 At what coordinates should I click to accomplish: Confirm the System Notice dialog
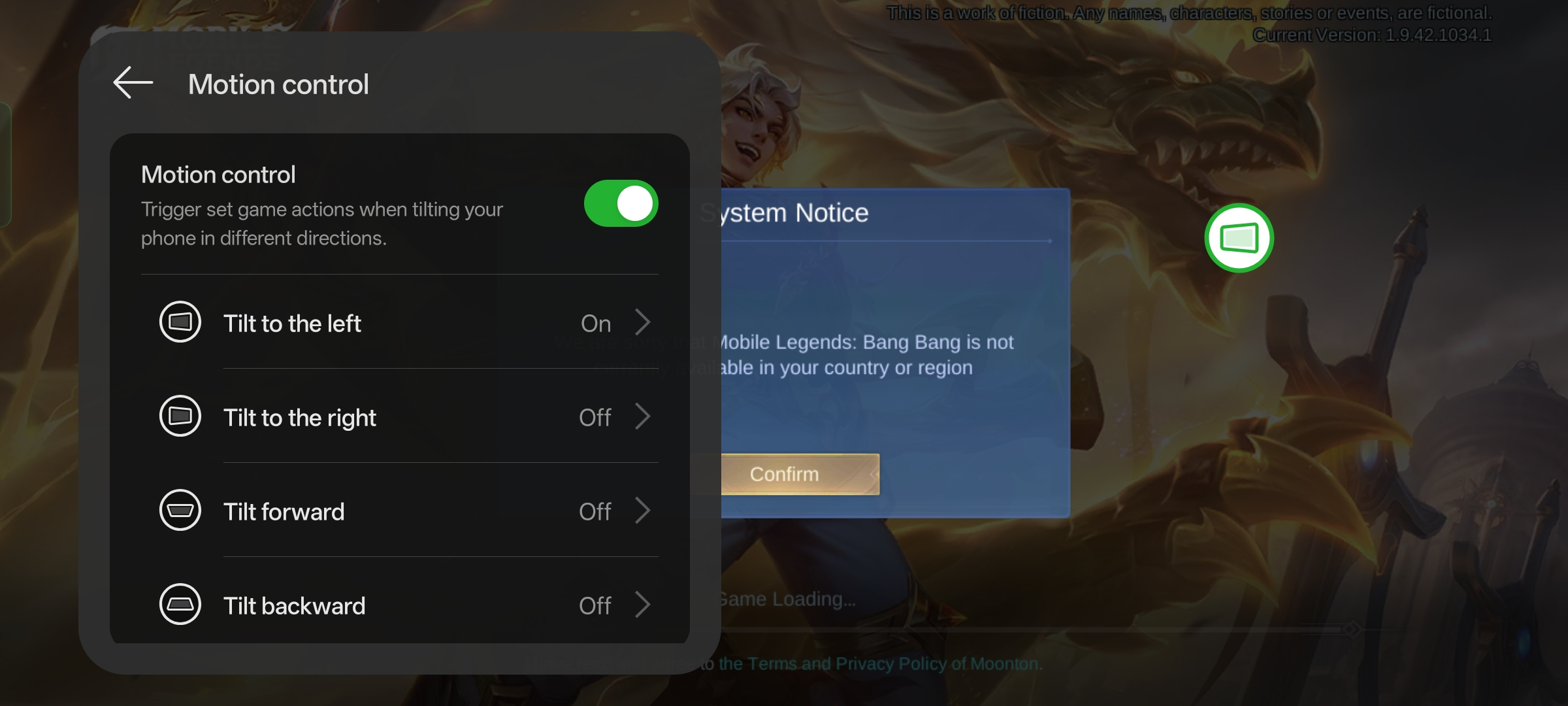click(x=800, y=474)
